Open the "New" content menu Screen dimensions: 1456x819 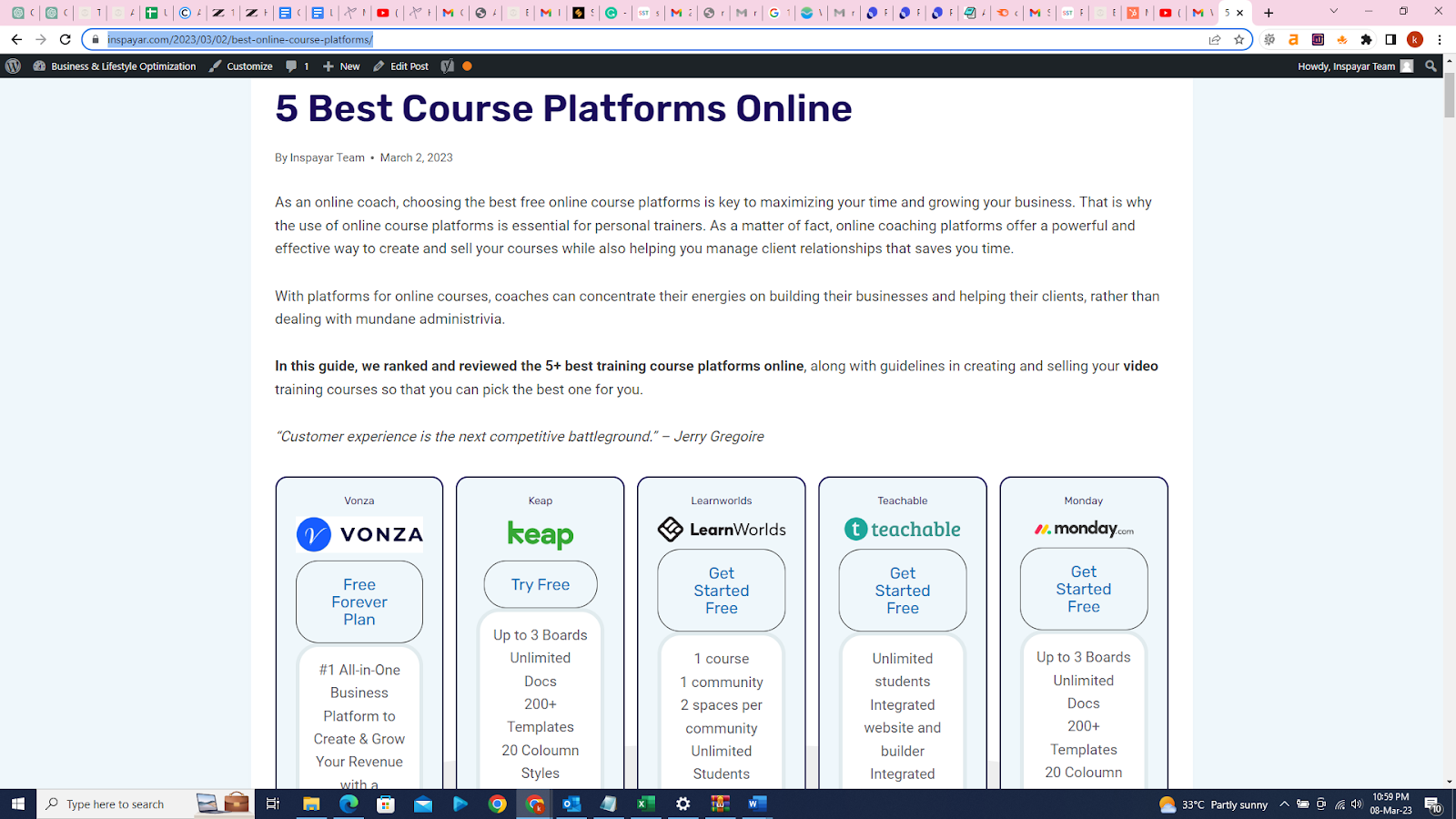[x=341, y=66]
